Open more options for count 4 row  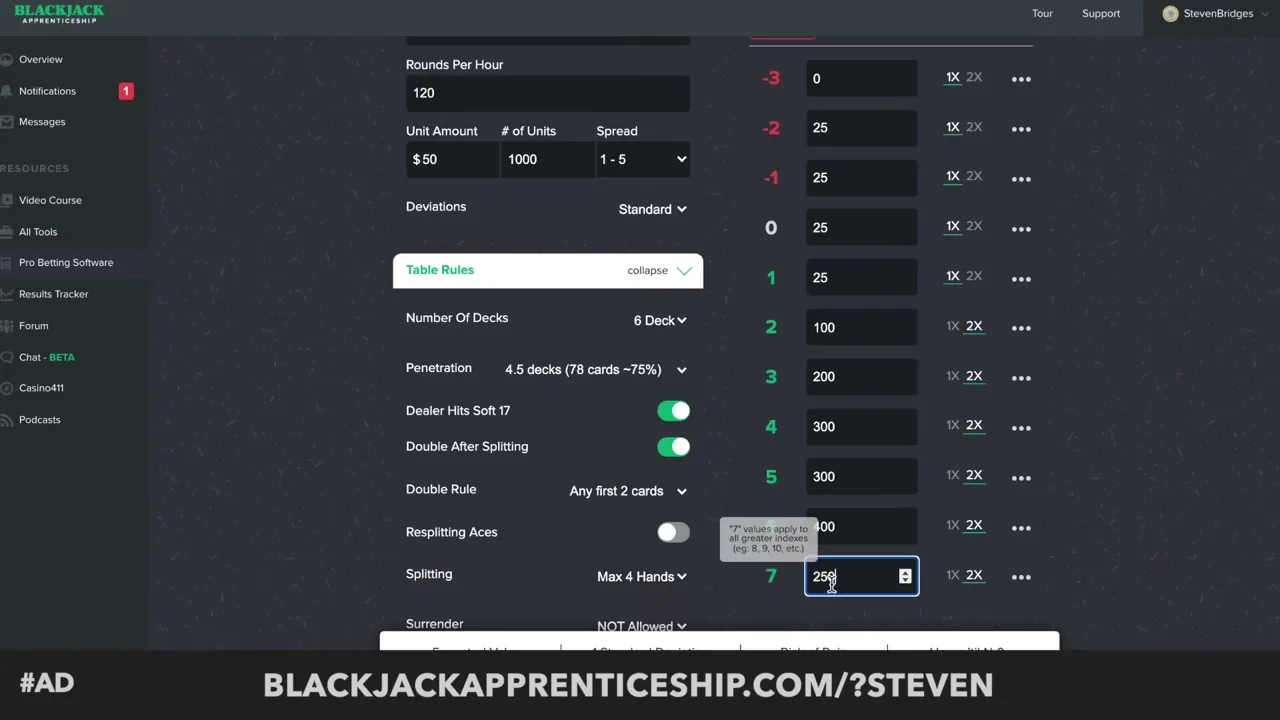[1021, 428]
